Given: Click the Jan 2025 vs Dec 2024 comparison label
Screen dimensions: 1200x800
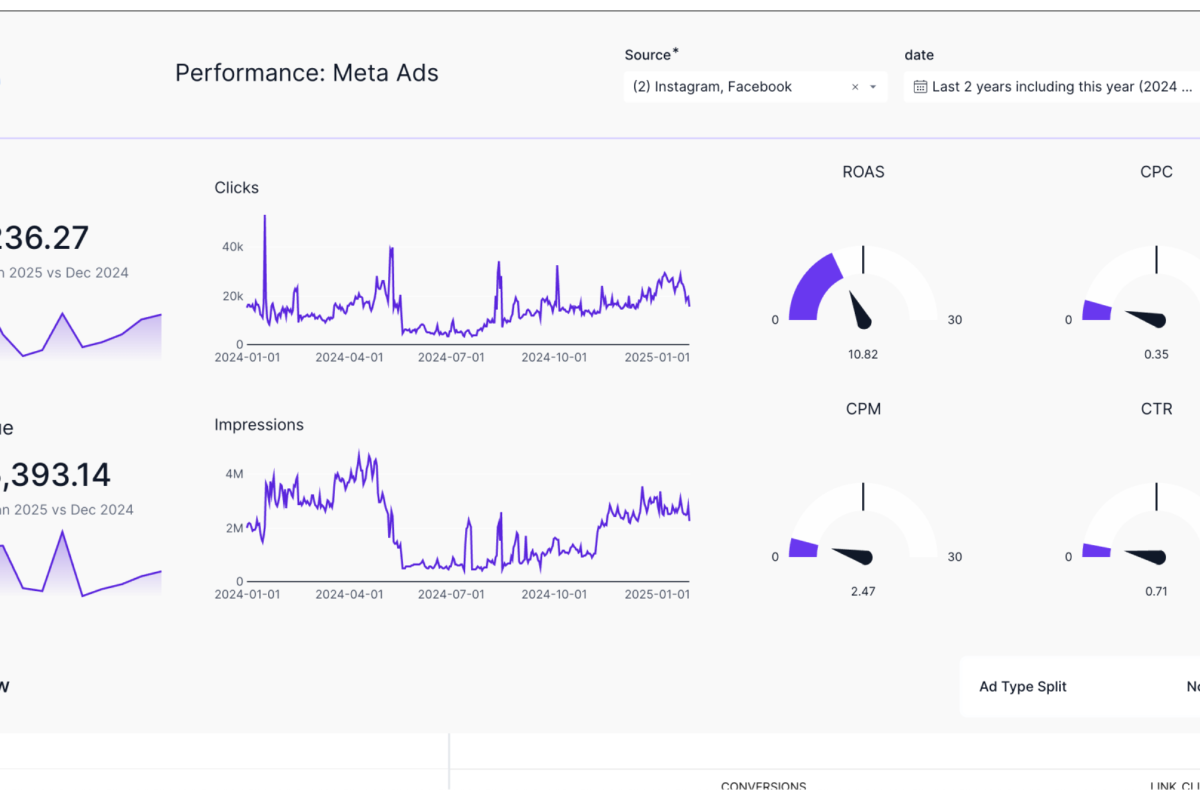Looking at the screenshot, I should 65,272.
